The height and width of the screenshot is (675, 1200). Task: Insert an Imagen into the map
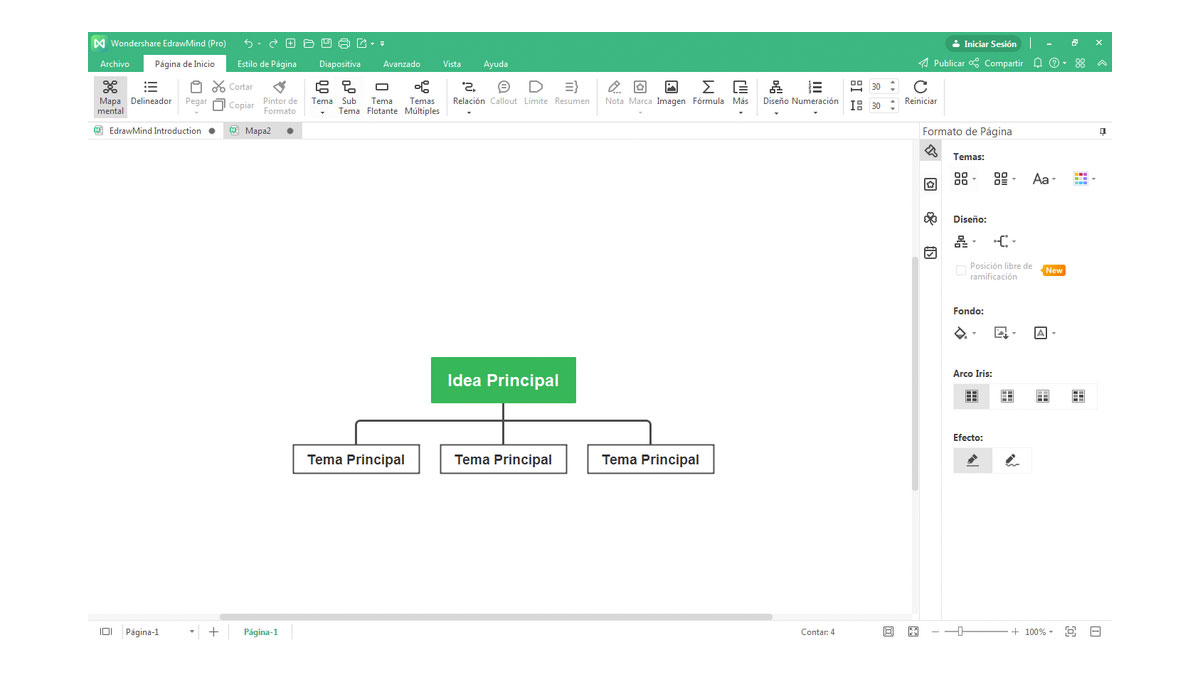point(671,88)
